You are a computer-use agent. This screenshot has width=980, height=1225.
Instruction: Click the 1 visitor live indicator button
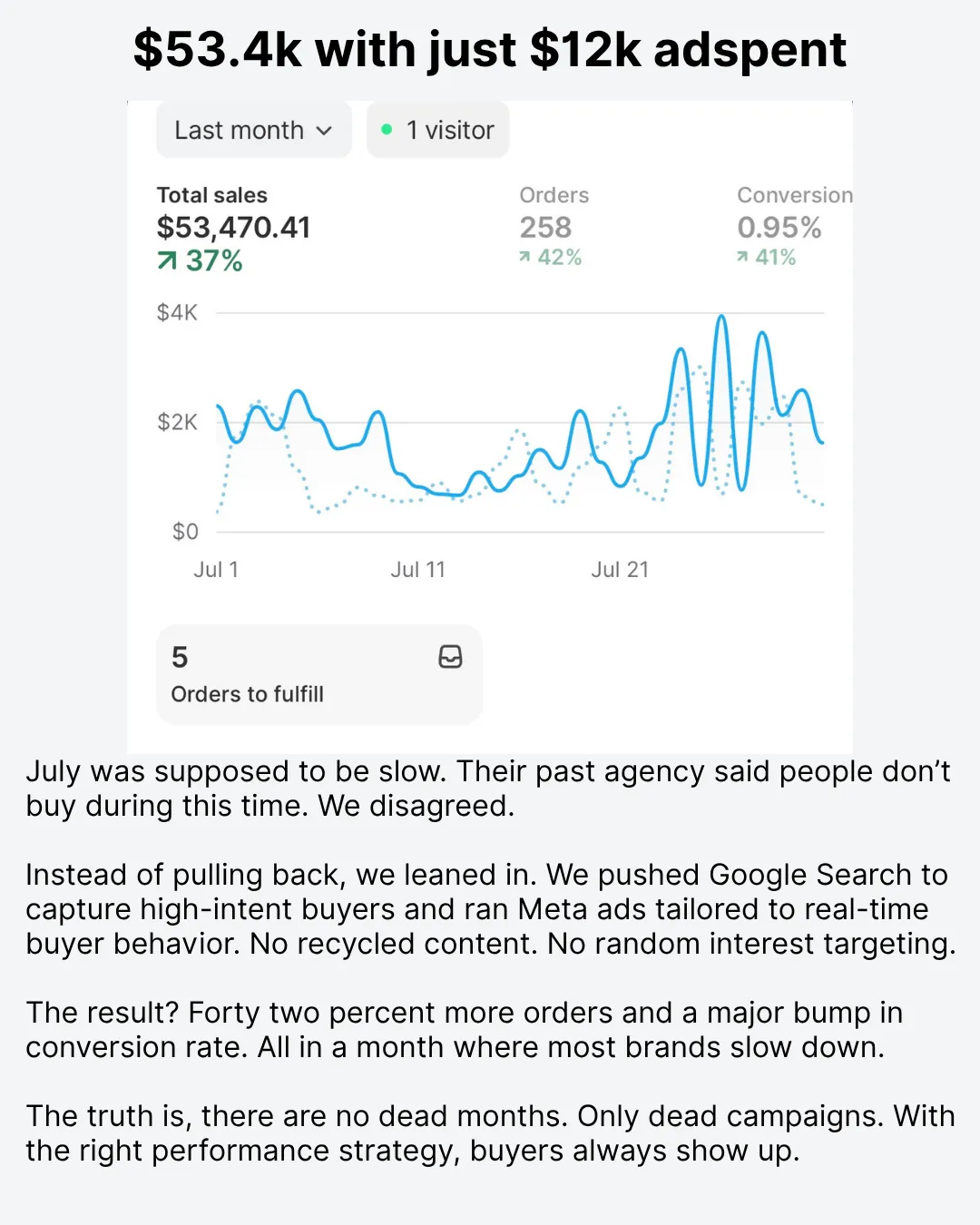pos(437,130)
